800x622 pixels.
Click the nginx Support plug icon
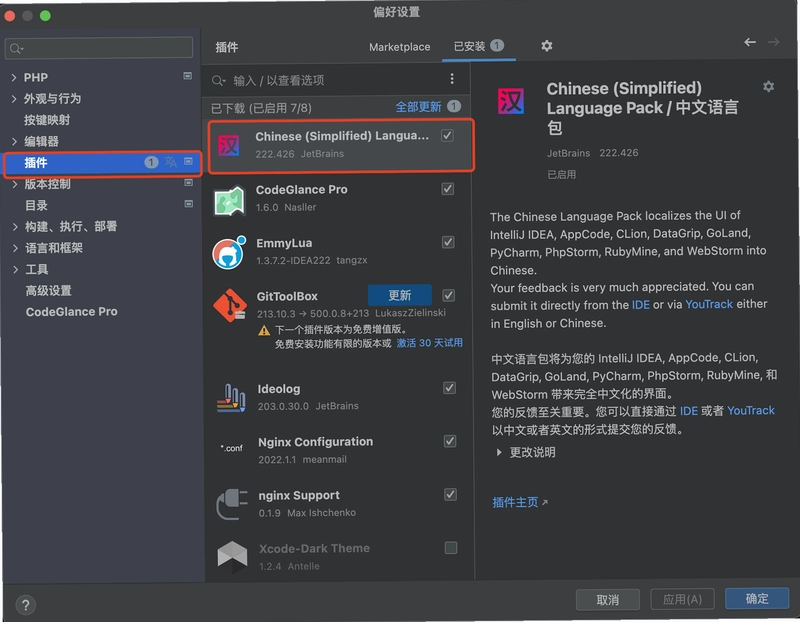[232, 504]
